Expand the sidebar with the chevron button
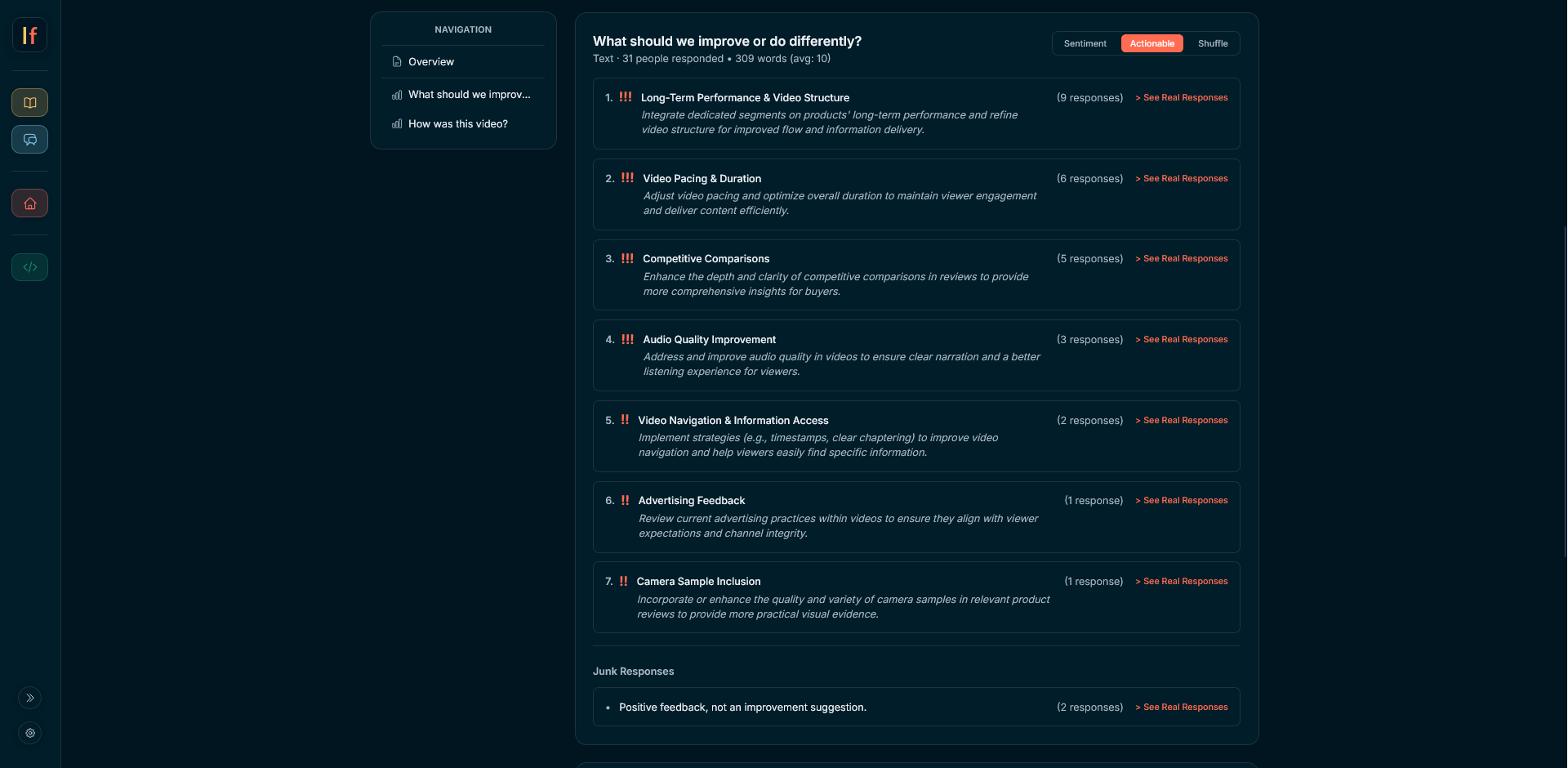This screenshot has height=768, width=1568. point(29,698)
